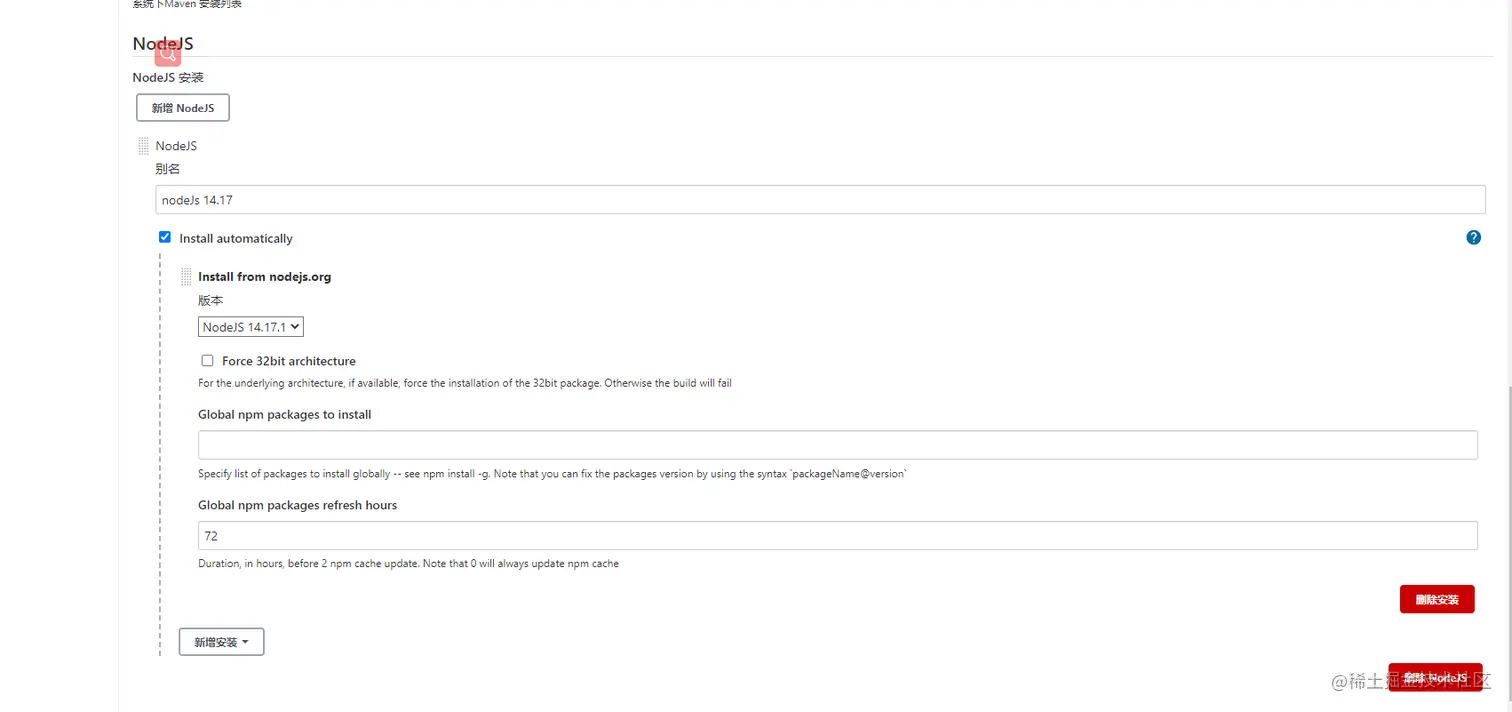Click the Force 32bit architecture label text
Image resolution: width=1512 pixels, height=712 pixels.
pos(288,361)
